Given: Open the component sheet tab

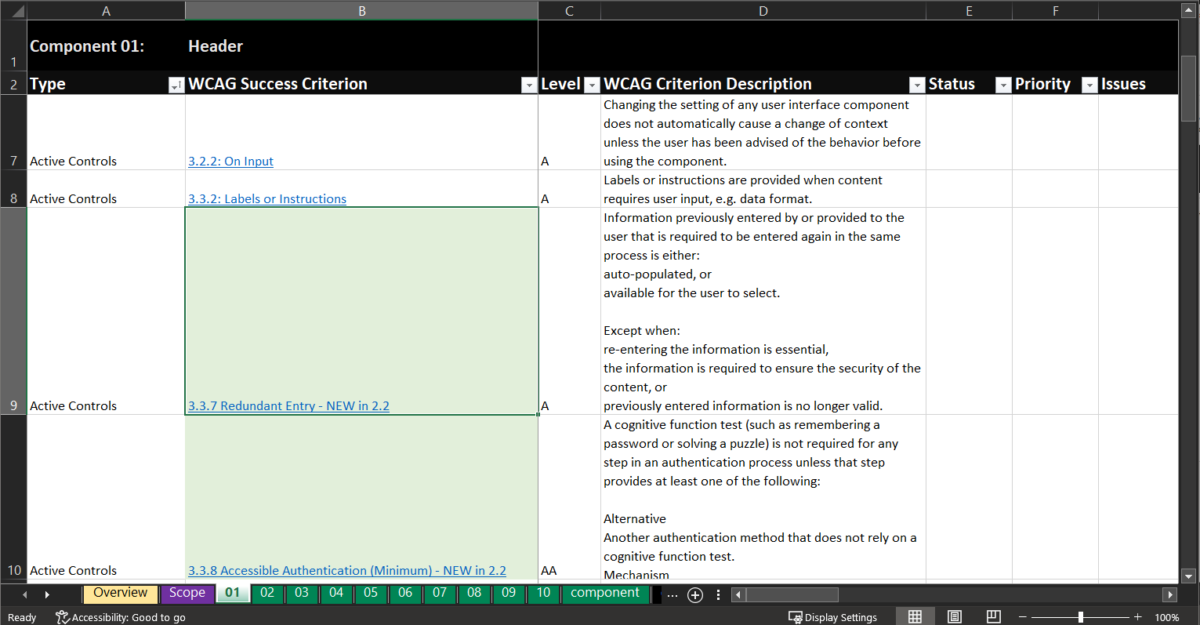Looking at the screenshot, I should pyautogui.click(x=605, y=593).
